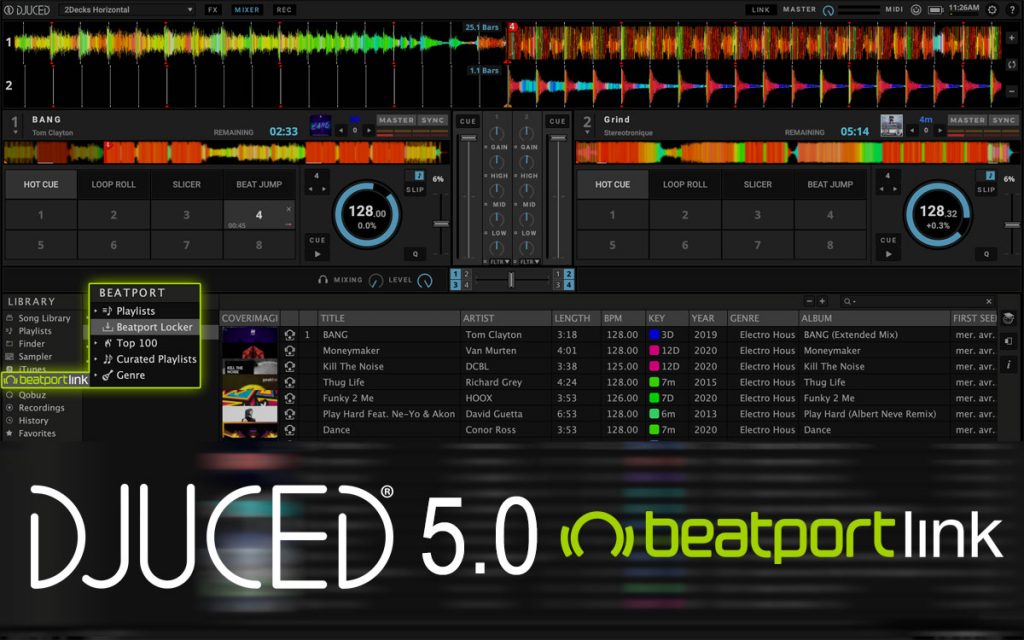Enable SYNC on deck 1
This screenshot has height=640, width=1024.
click(434, 119)
